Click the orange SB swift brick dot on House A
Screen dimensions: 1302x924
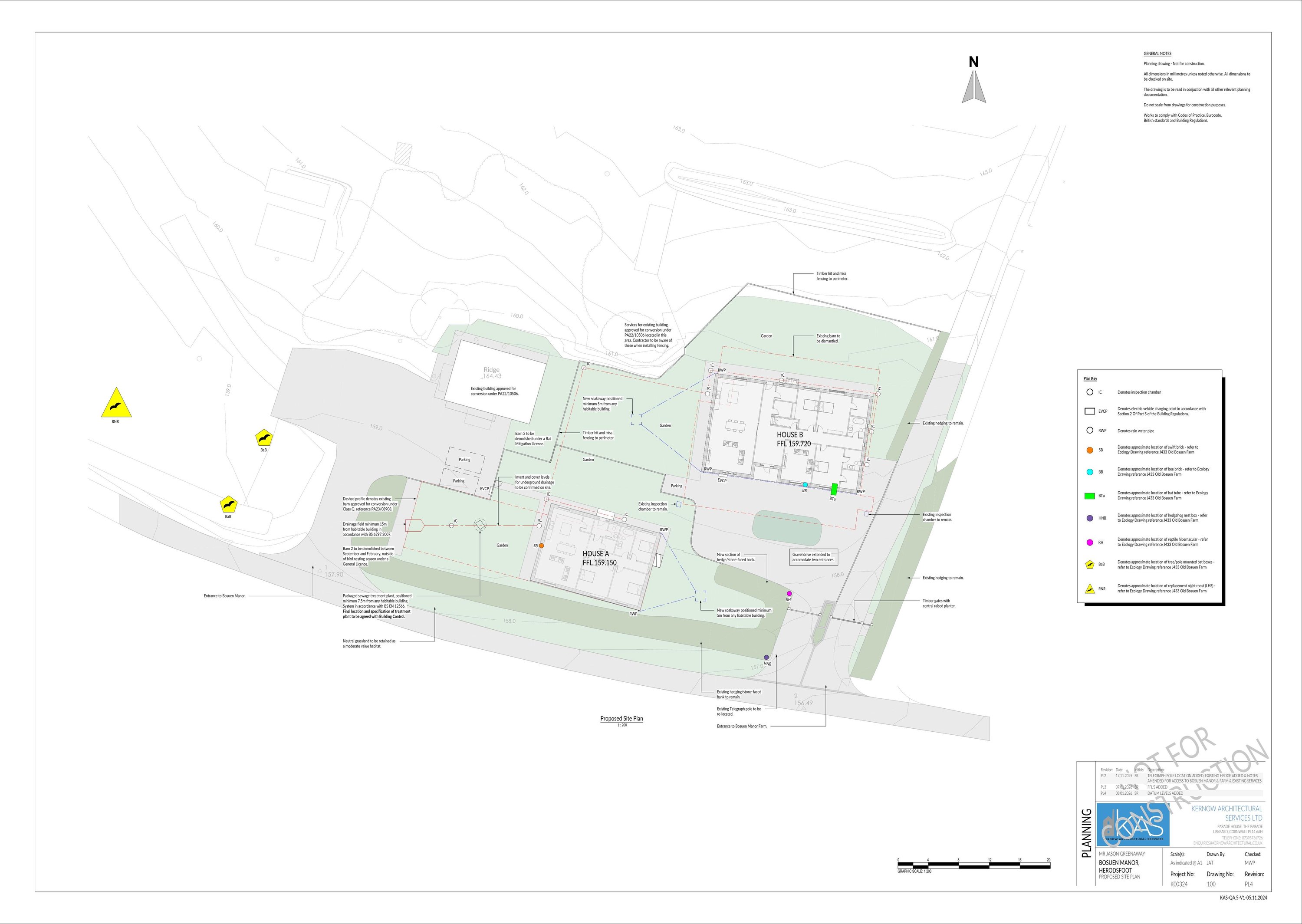(541, 546)
